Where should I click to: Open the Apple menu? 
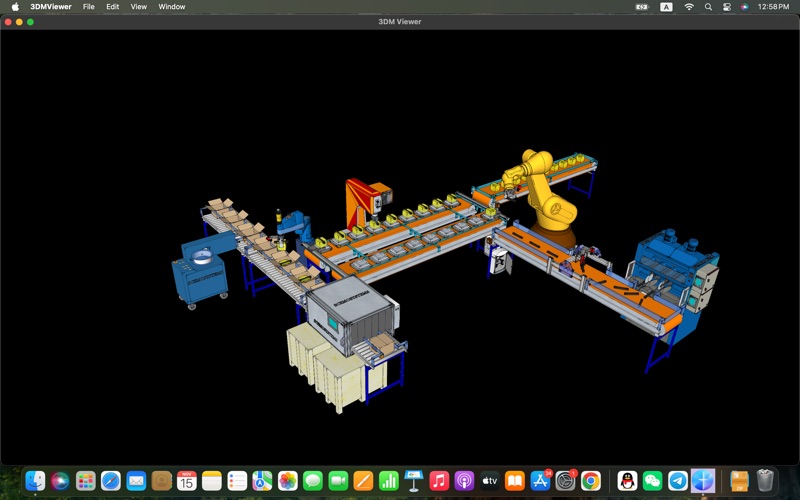[x=15, y=7]
